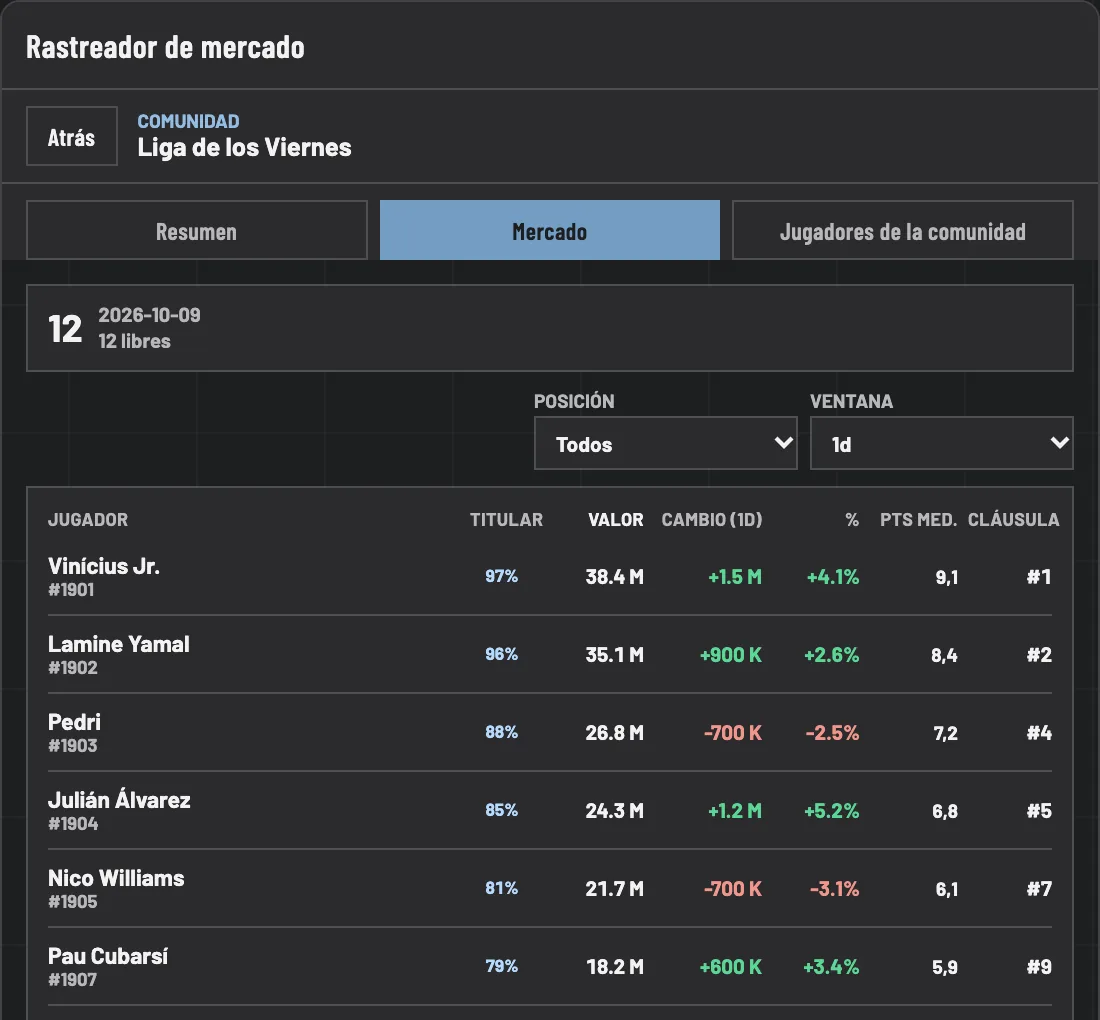1100x1020 pixels.
Task: Click the #4 cláusula rank
Action: click(1039, 732)
